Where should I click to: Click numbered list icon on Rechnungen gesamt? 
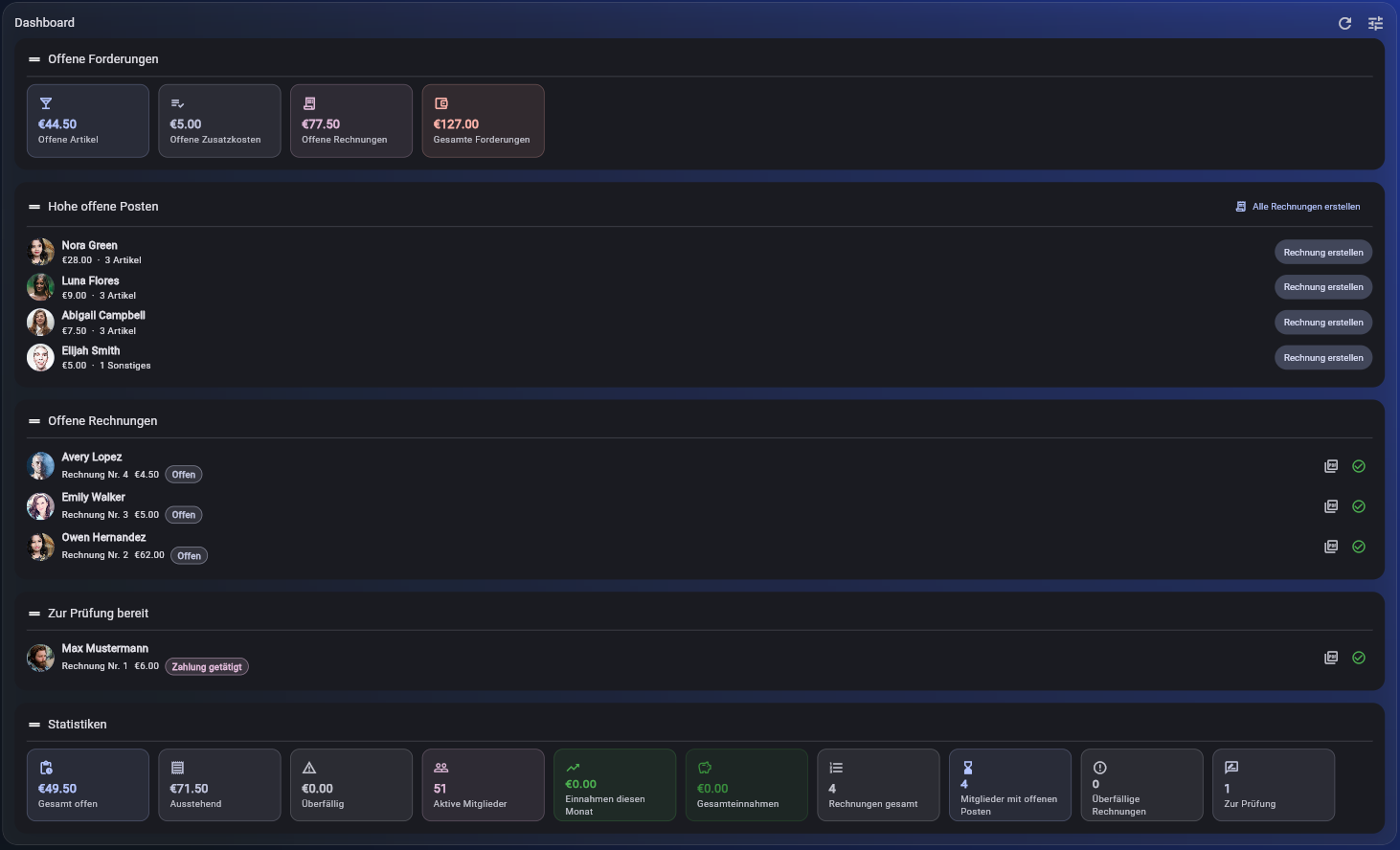(x=836, y=768)
